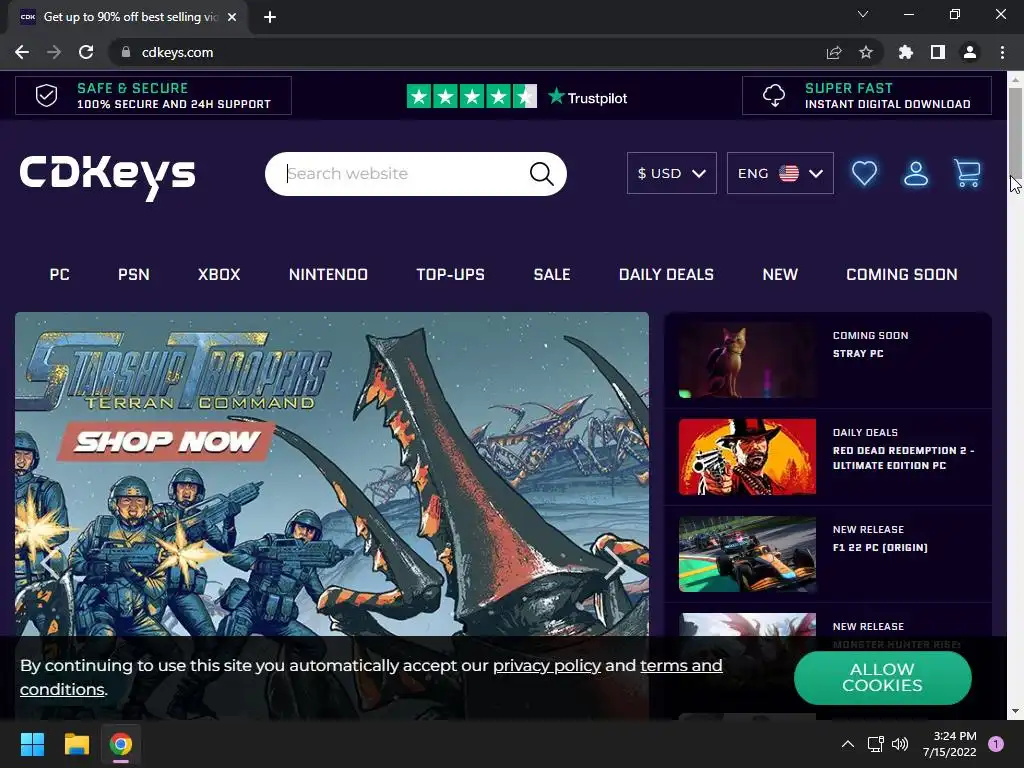Click the Trustpilot star rating

472,97
